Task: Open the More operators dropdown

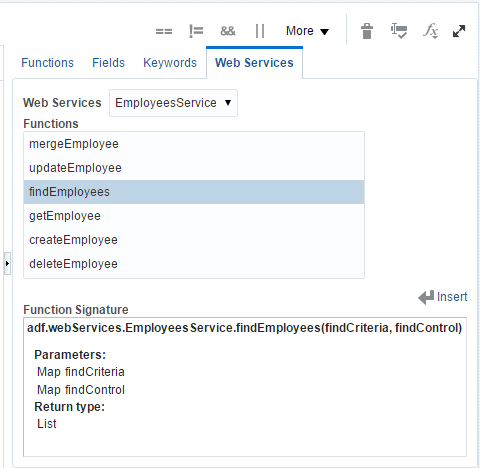Action: tap(307, 31)
